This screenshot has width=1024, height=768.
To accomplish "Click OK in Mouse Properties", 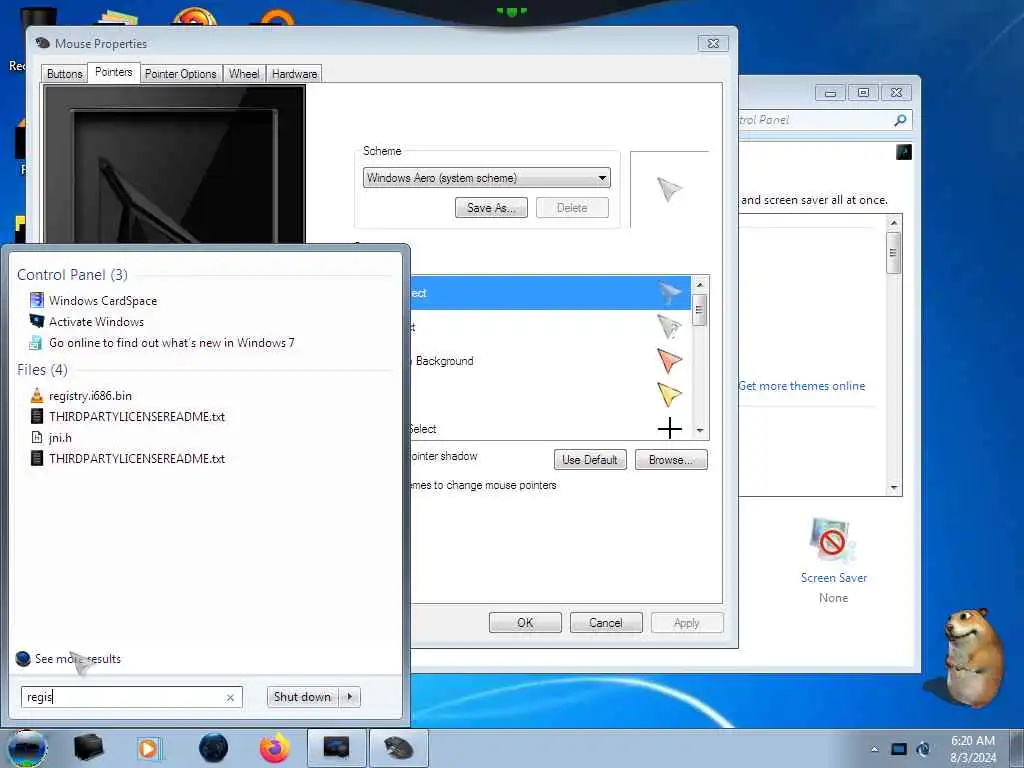I will [x=525, y=622].
